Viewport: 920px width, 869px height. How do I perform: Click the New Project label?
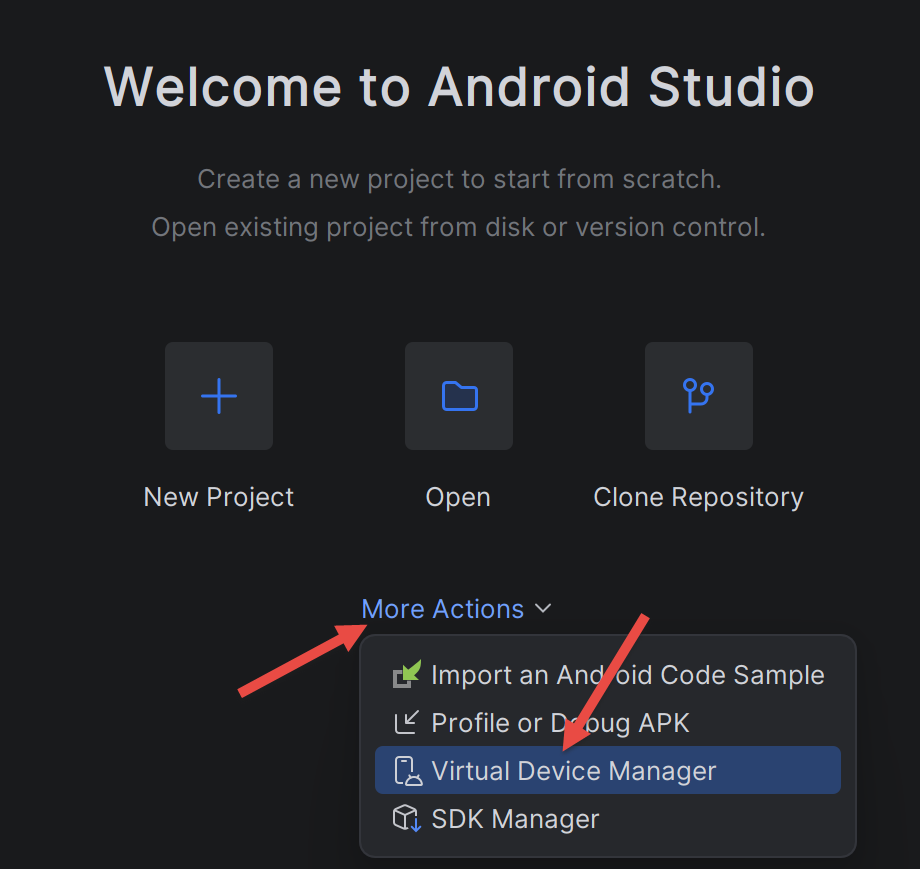[218, 498]
